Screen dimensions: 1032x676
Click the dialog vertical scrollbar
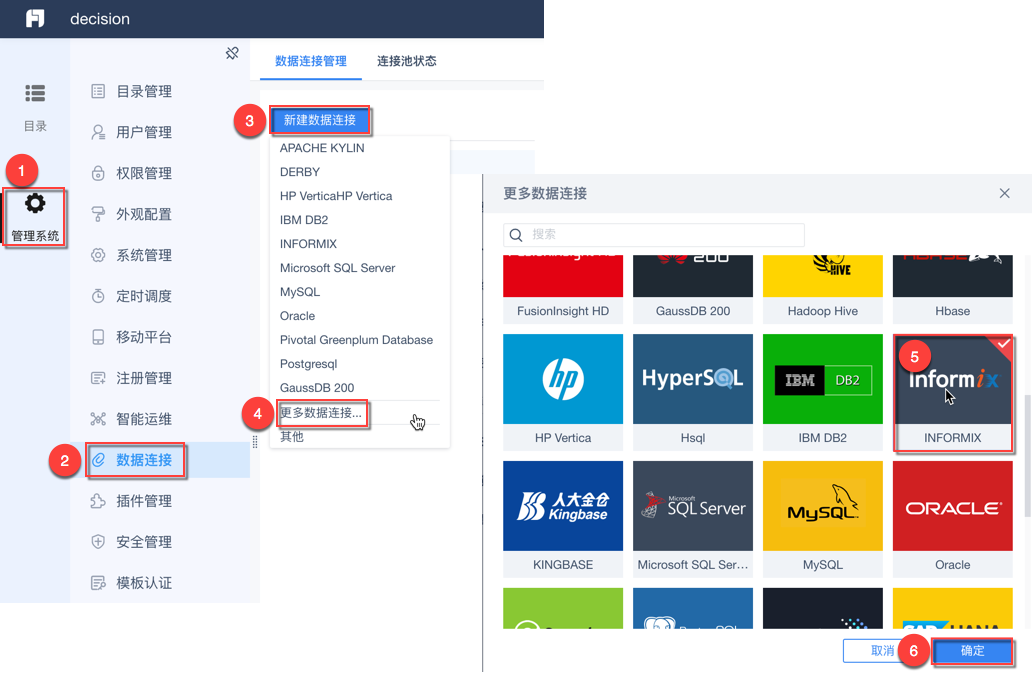[1027, 455]
